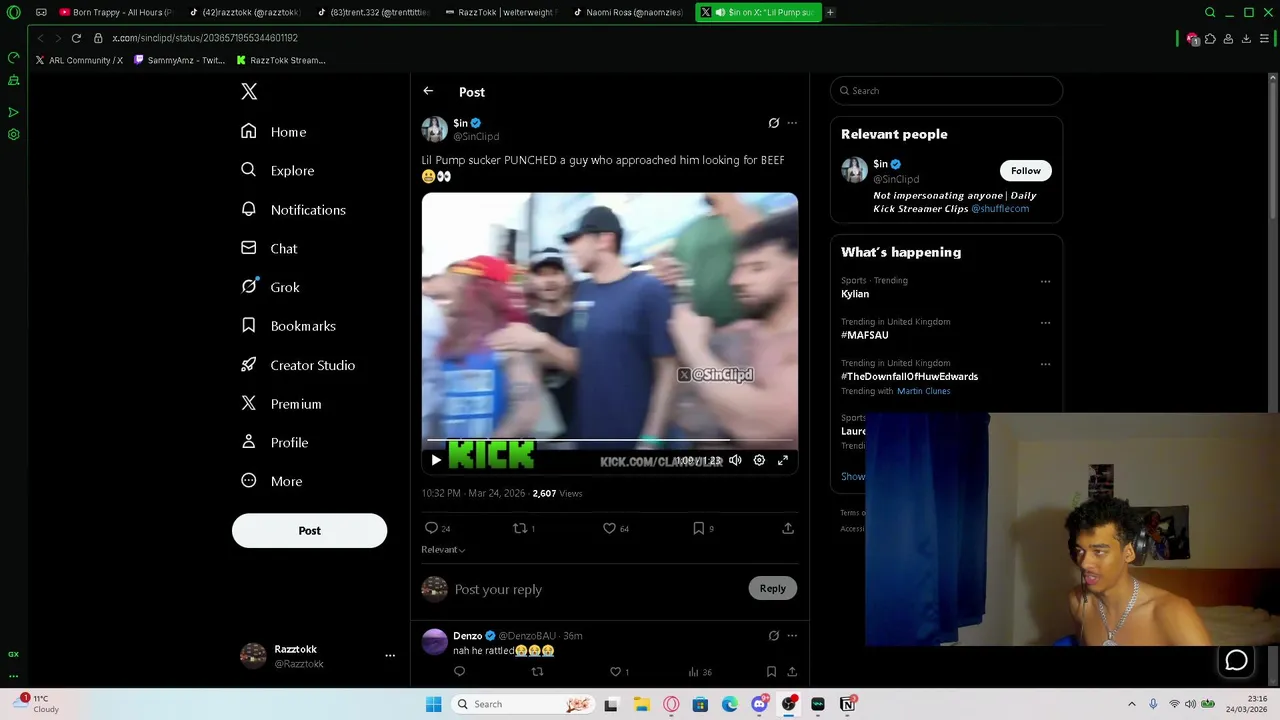1280x720 pixels.
Task: Click the X search box
Action: pyautogui.click(x=946, y=91)
